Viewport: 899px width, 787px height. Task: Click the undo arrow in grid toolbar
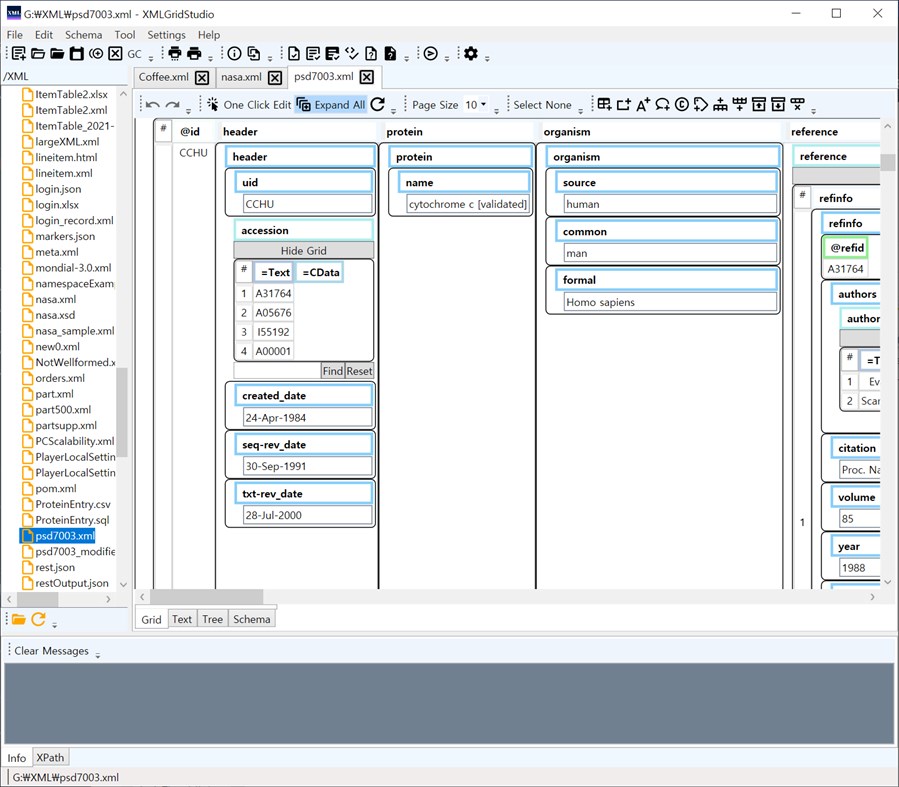(x=153, y=105)
